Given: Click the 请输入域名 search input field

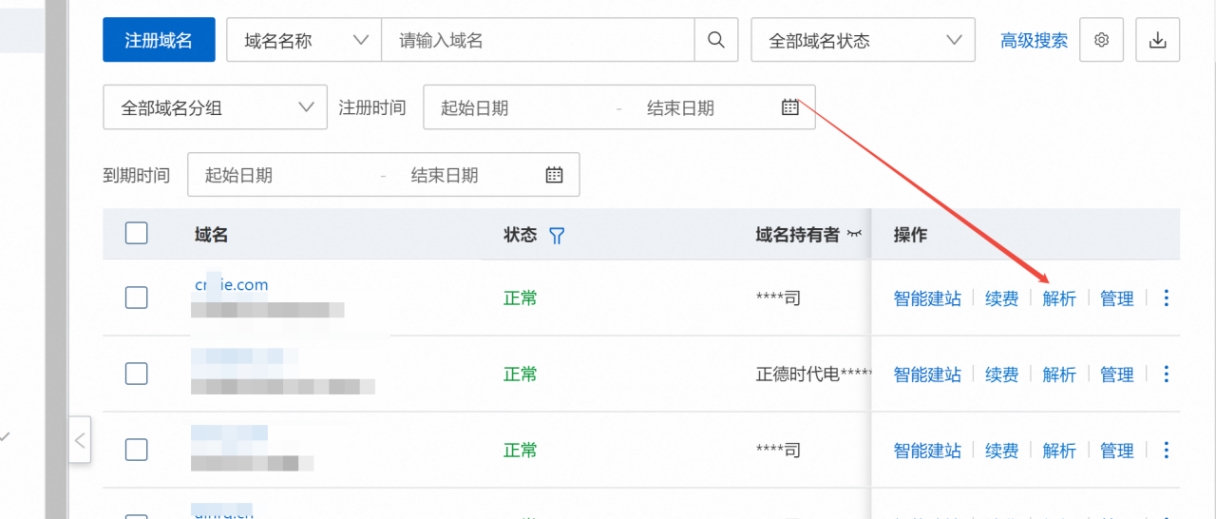Looking at the screenshot, I should 538,40.
